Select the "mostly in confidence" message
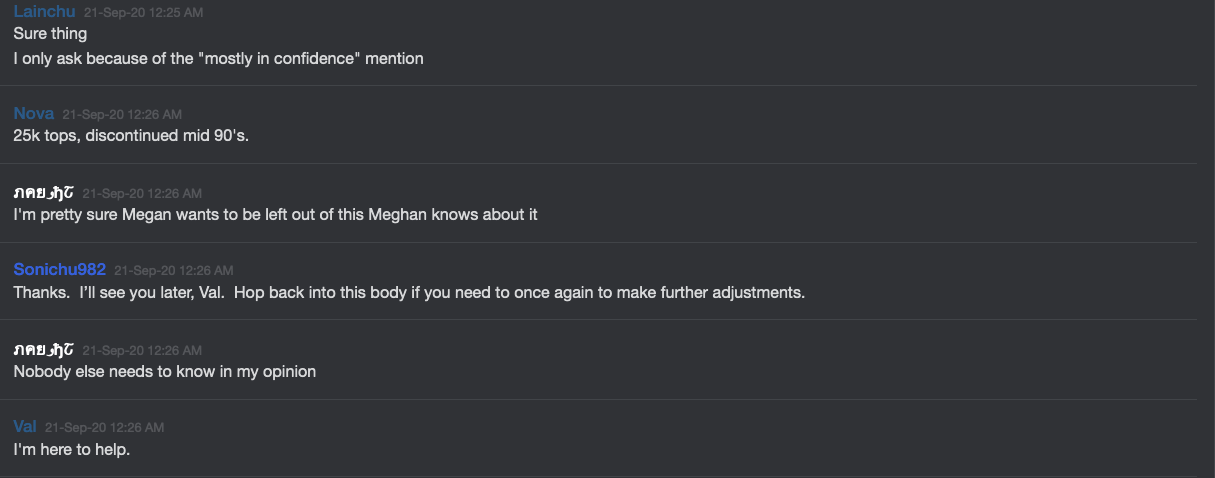Screen dimensions: 1215x478 (x=218, y=59)
